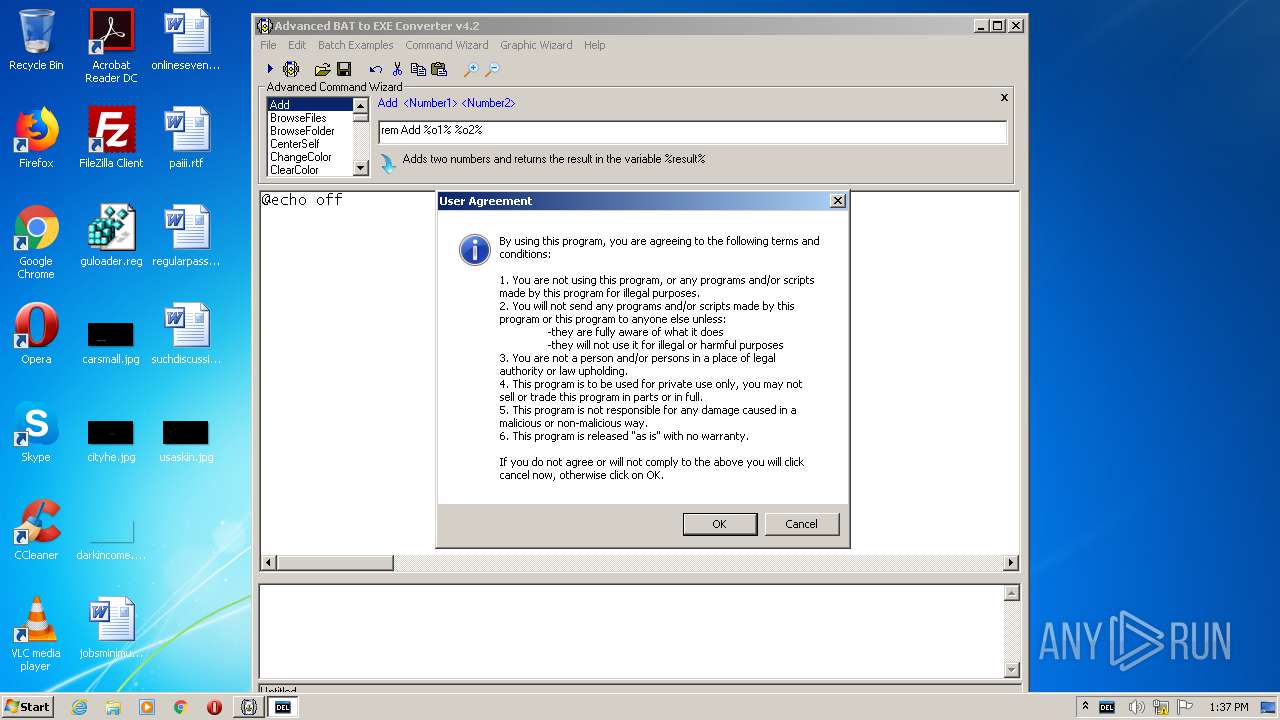Open Internet Explorer from the taskbar

[x=80, y=707]
